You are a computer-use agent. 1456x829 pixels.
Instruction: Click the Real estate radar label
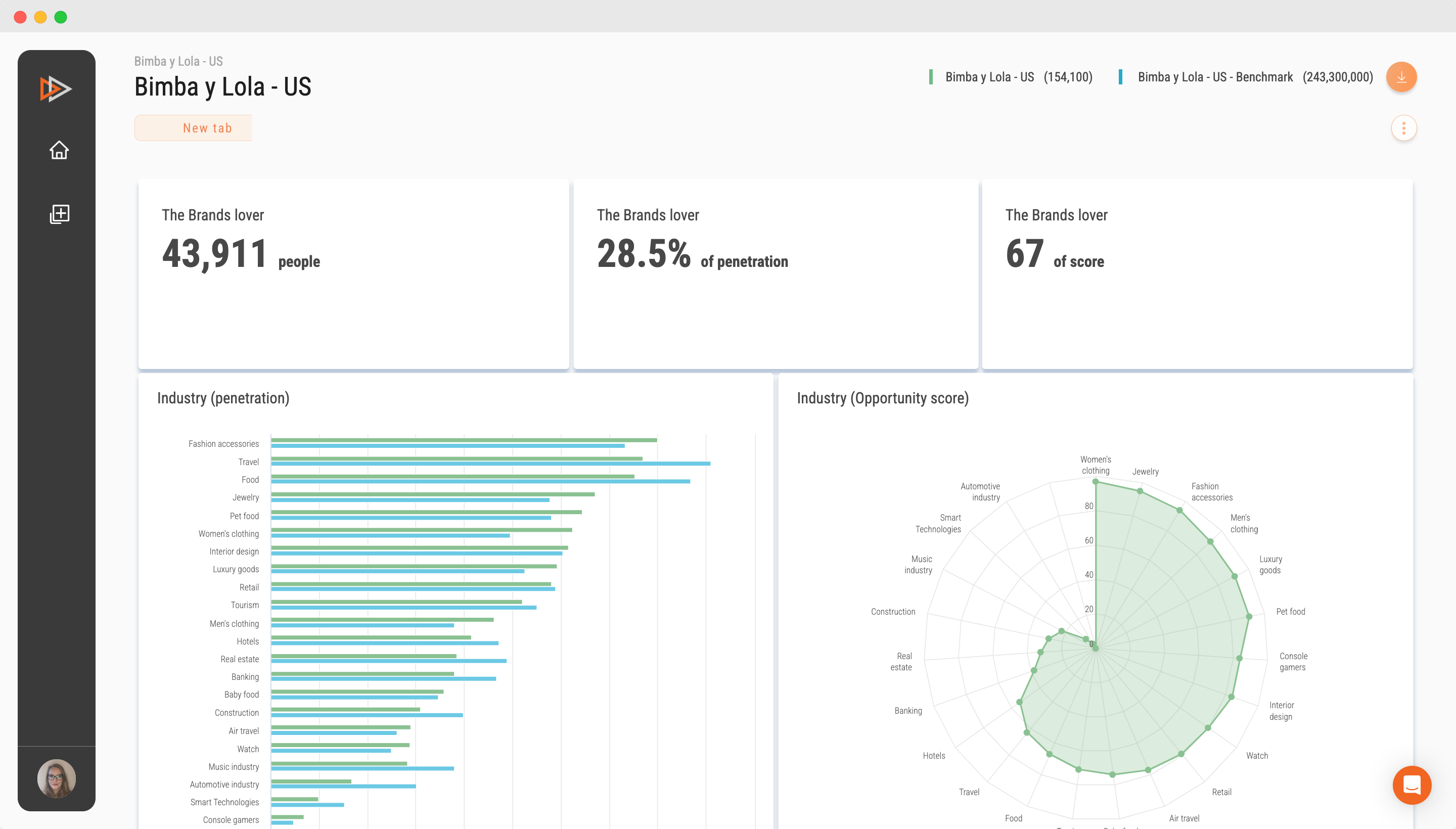click(901, 662)
